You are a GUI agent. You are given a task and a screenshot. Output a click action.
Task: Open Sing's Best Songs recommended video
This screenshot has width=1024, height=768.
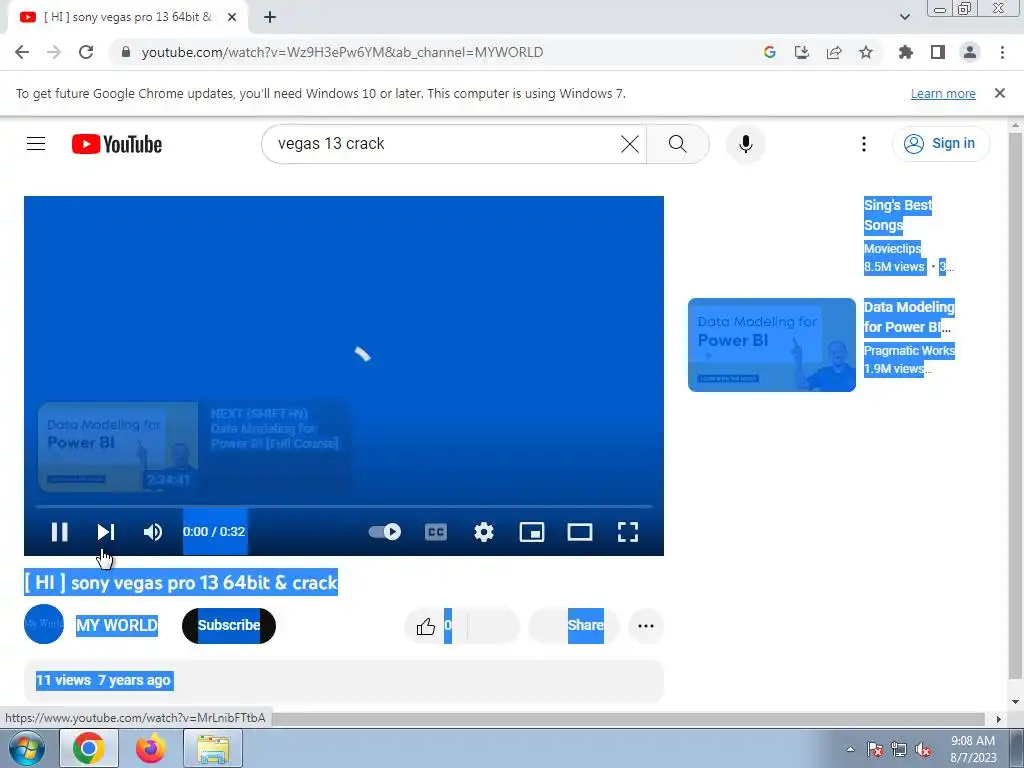(x=897, y=215)
